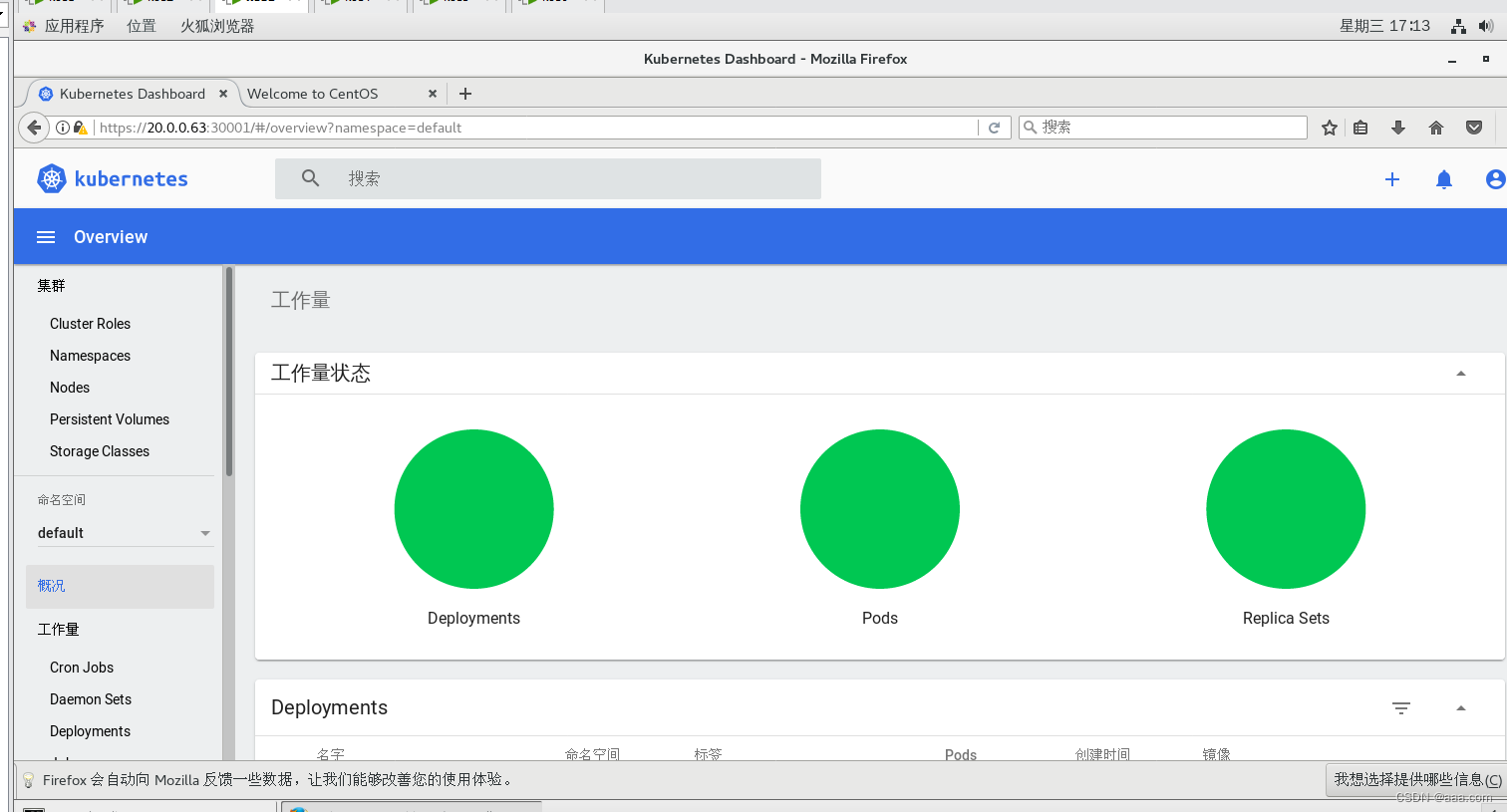This screenshot has height=812, width=1507.
Task: Show bookmarks library icon
Action: (1360, 128)
